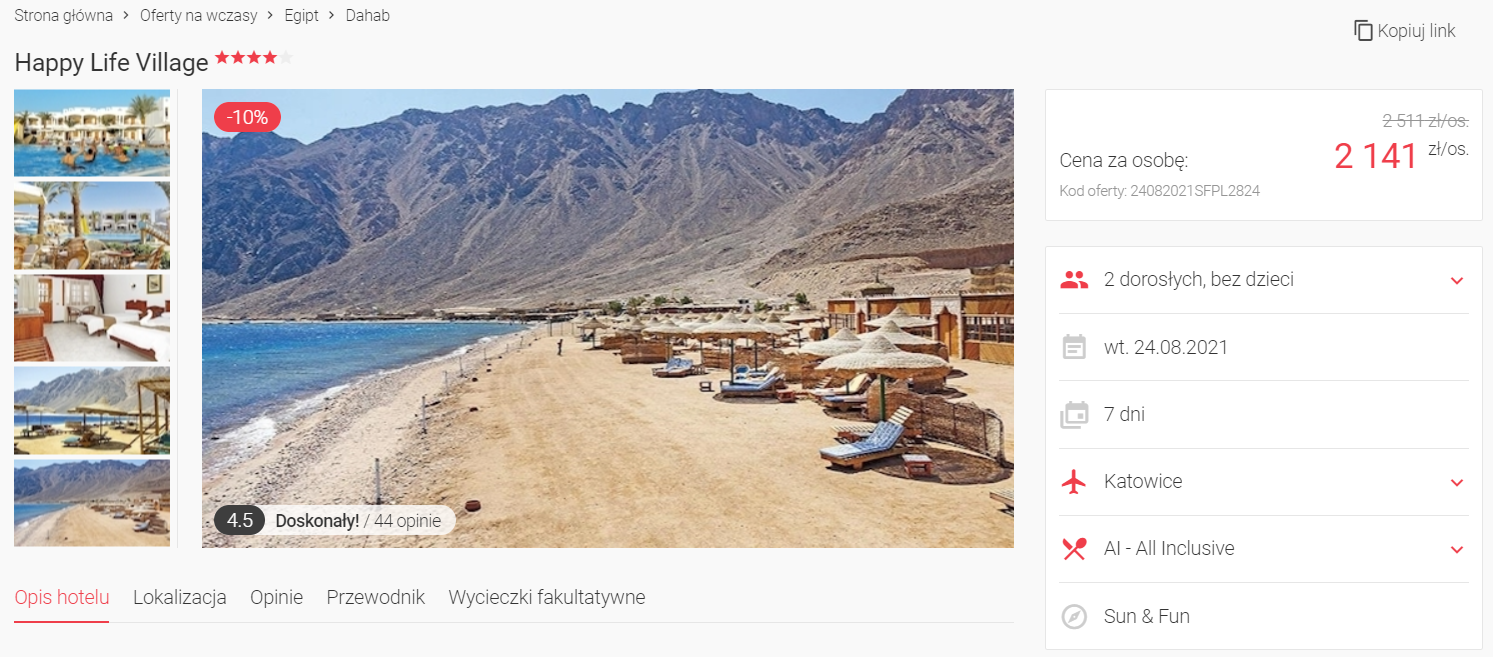Click the copy link icon
Viewport: 1493px width, 657px height.
(x=1363, y=31)
